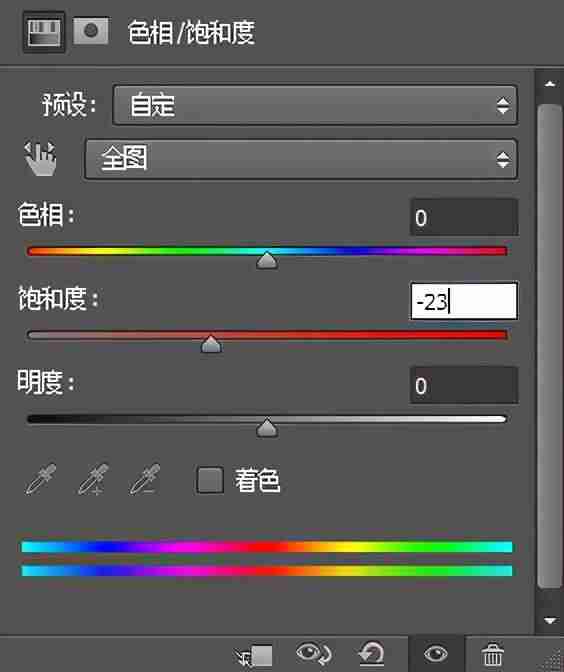Open the 预设 preset dropdown
This screenshot has height=672, width=564.
click(x=315, y=105)
